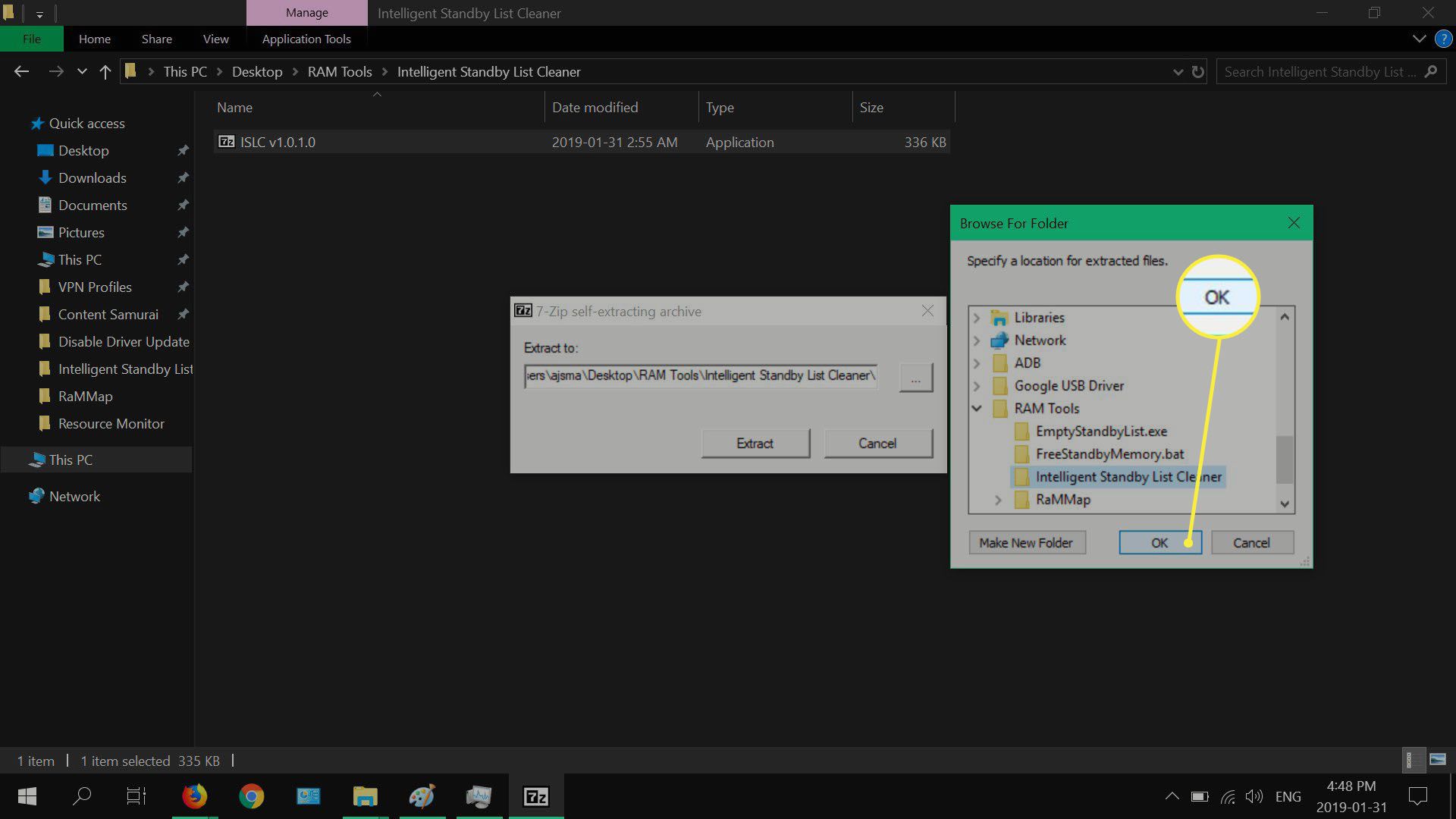Click scroll down arrow in folder tree

tap(1285, 504)
